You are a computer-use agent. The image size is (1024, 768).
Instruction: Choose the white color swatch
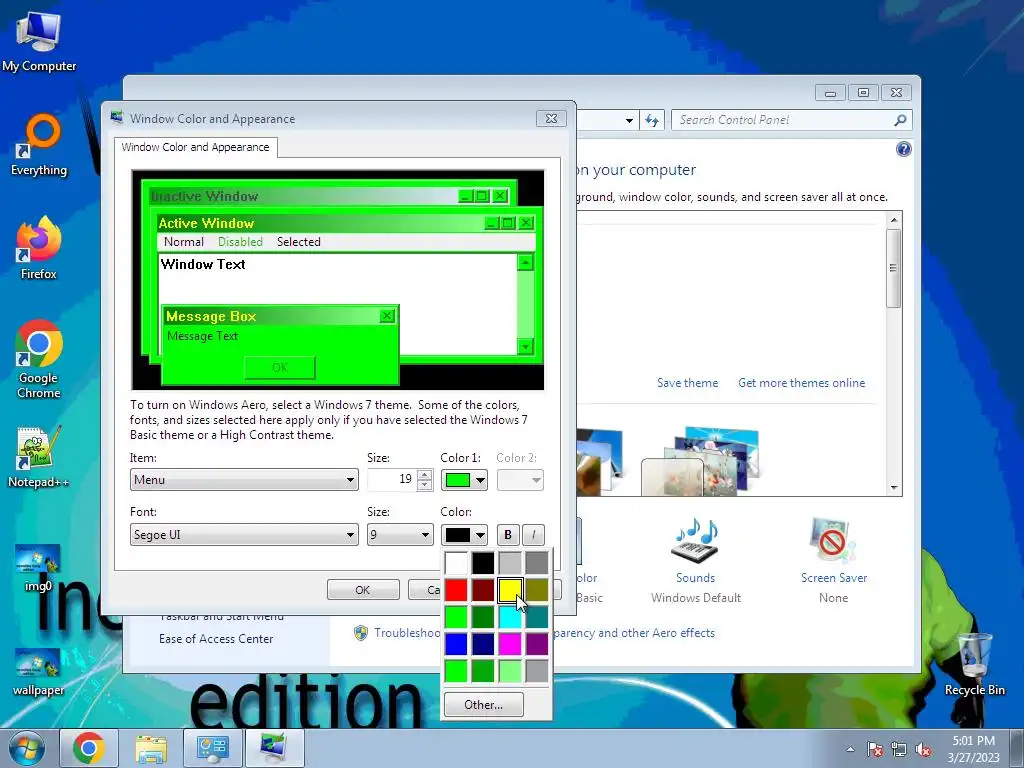[456, 562]
